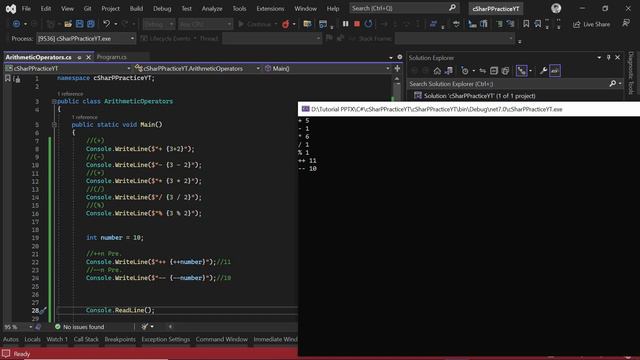Switch Solution Explorer views icon

click(449, 71)
